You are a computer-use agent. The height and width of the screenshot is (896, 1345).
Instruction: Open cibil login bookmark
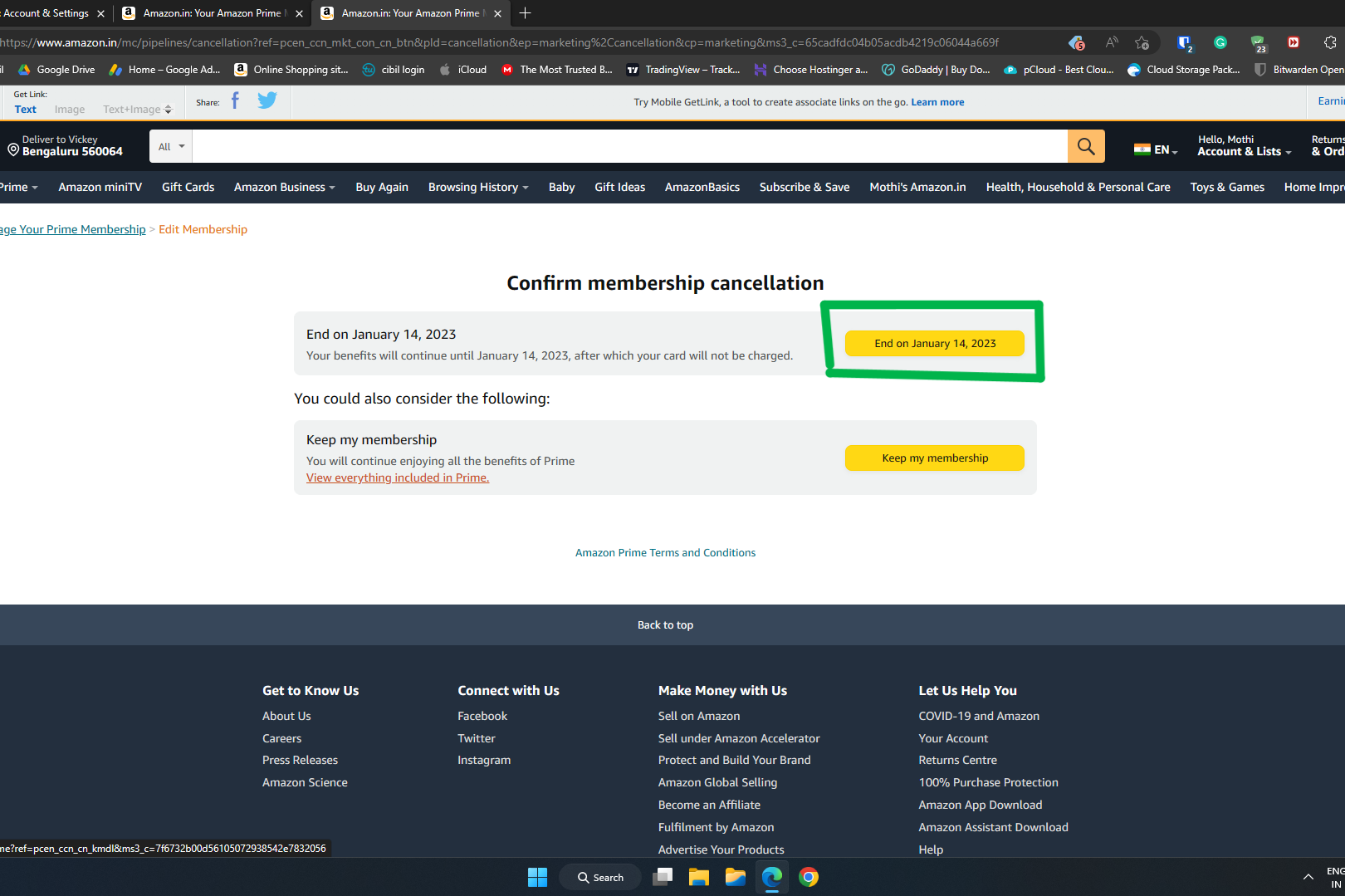pyautogui.click(x=394, y=70)
